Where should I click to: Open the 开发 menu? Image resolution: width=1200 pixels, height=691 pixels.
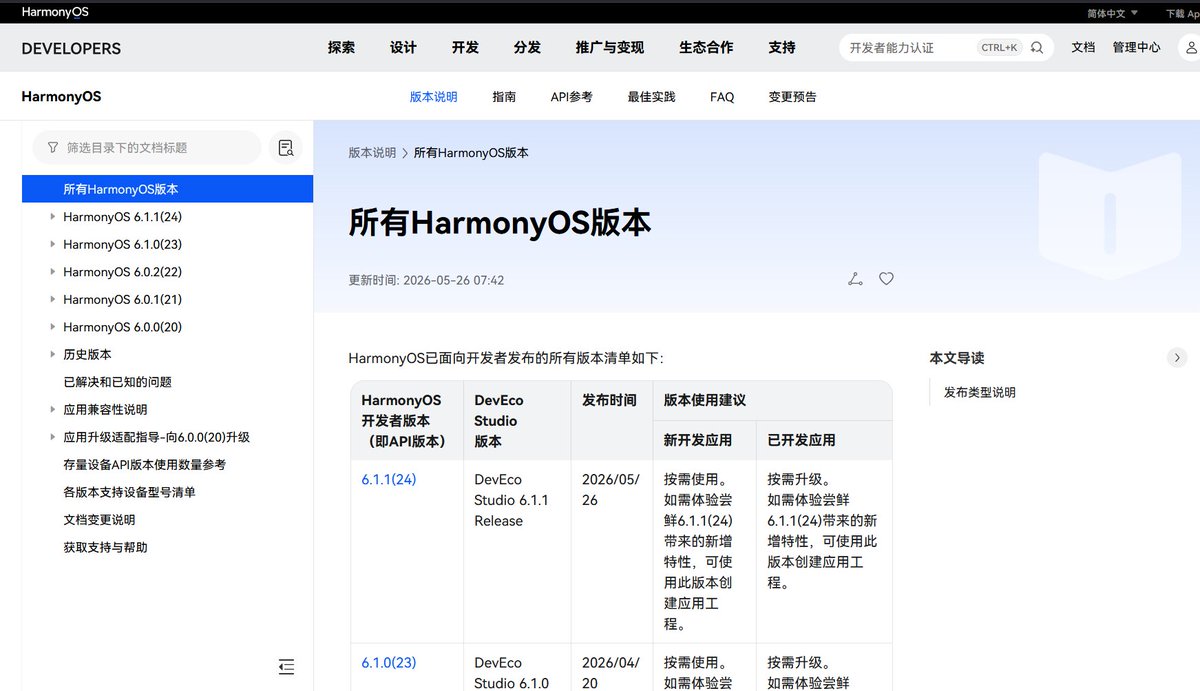465,47
